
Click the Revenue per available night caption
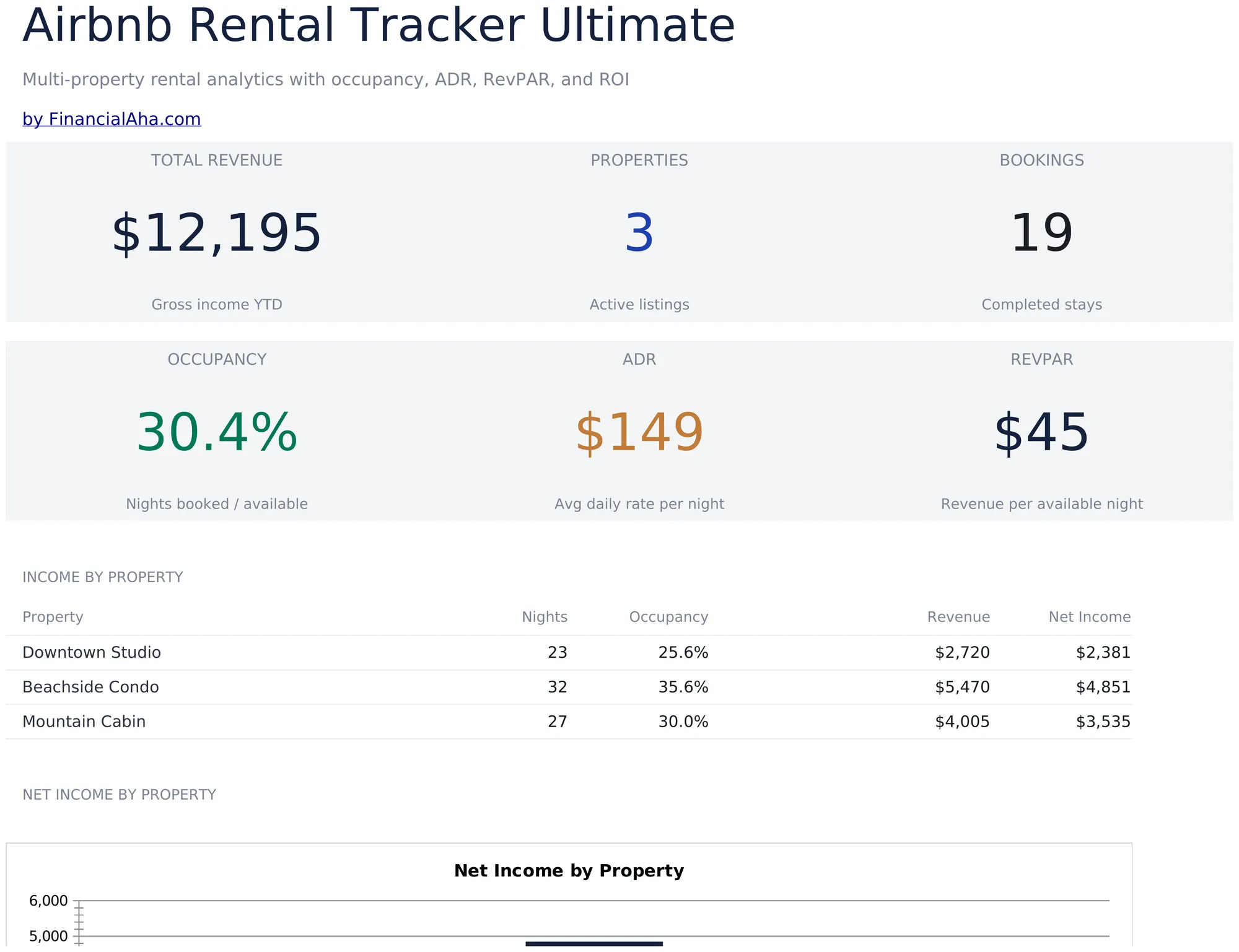click(1042, 504)
